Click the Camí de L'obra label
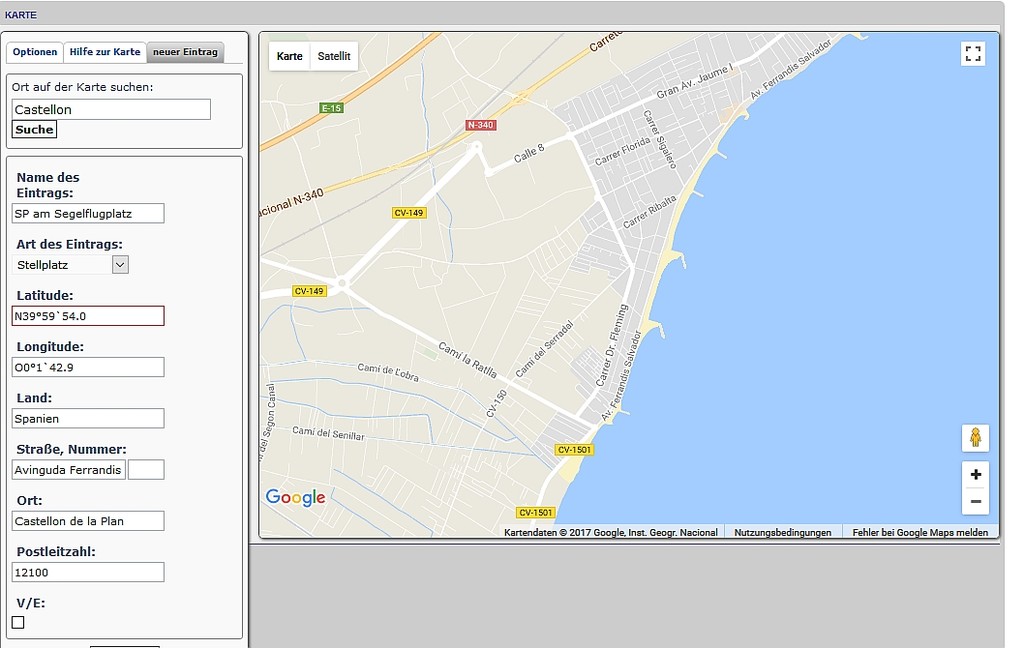1024x648 pixels. pyautogui.click(x=388, y=372)
